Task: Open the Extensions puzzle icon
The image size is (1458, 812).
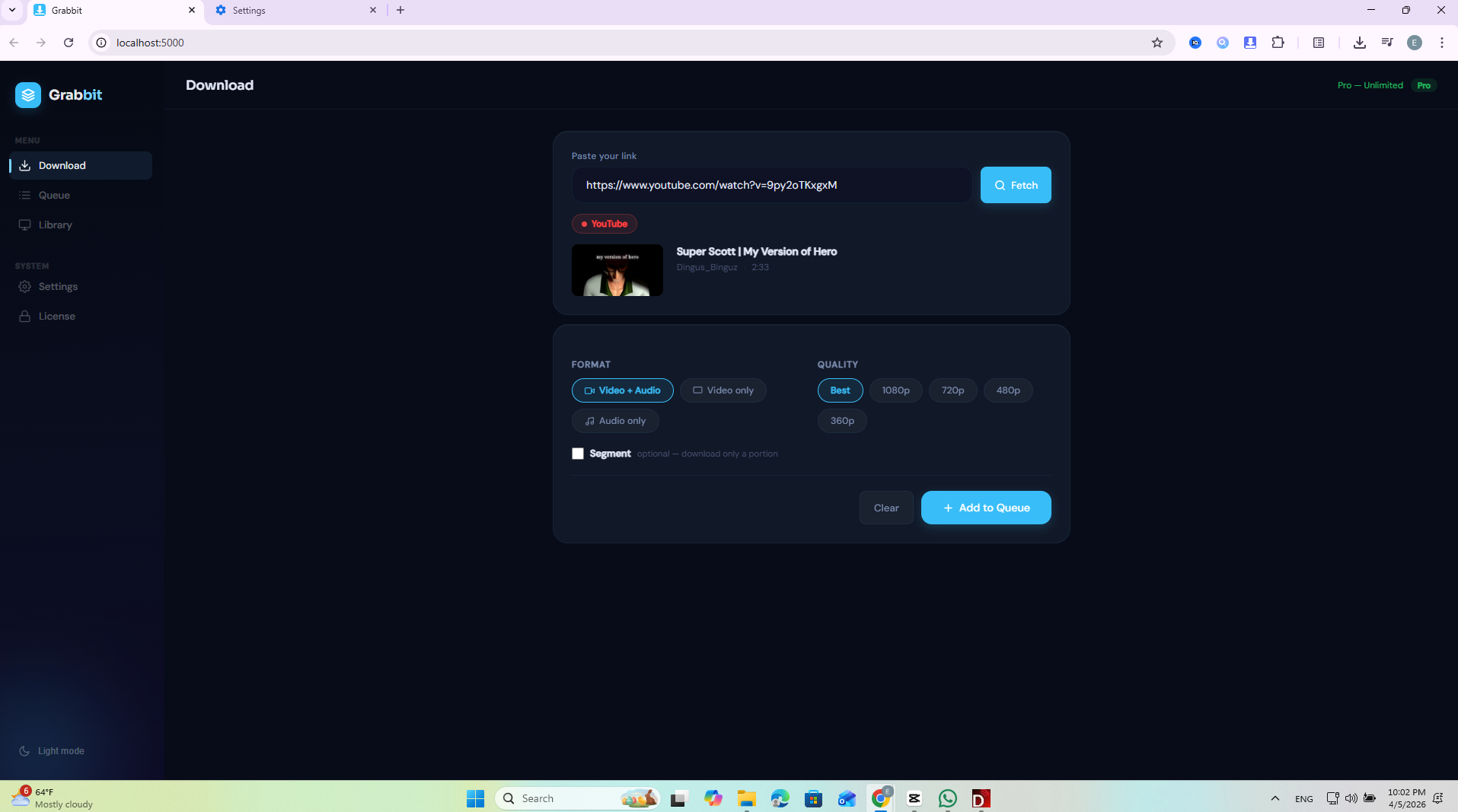Action: [1278, 43]
